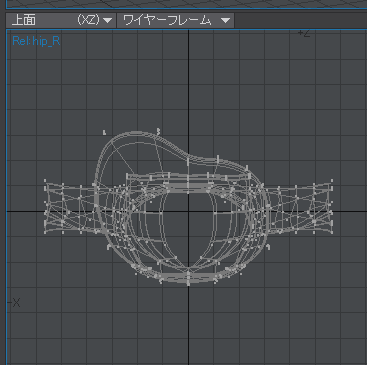Click the Rel: hip_R label
Viewport: 367px width, 365px height.
(x=36, y=41)
